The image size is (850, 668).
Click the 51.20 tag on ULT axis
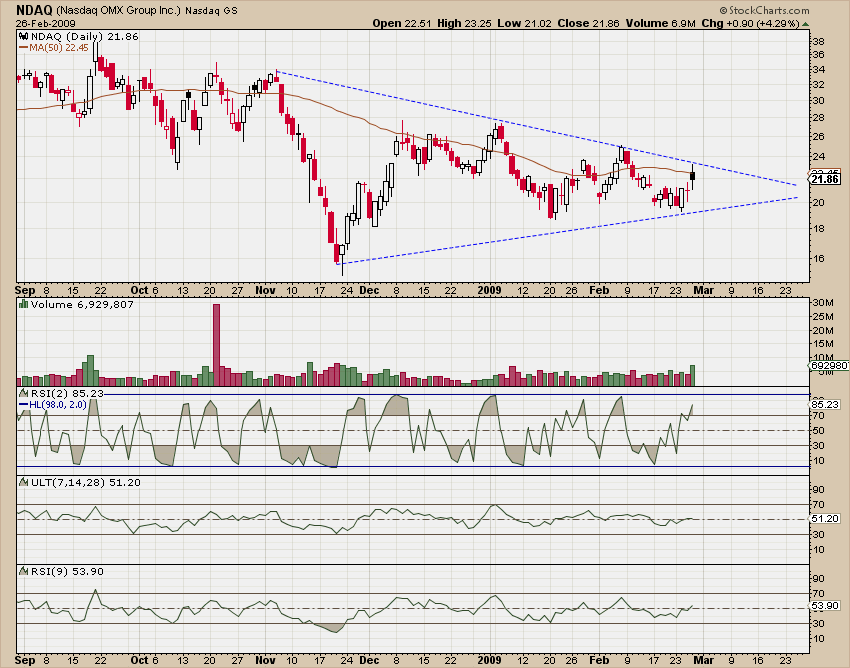pyautogui.click(x=826, y=519)
